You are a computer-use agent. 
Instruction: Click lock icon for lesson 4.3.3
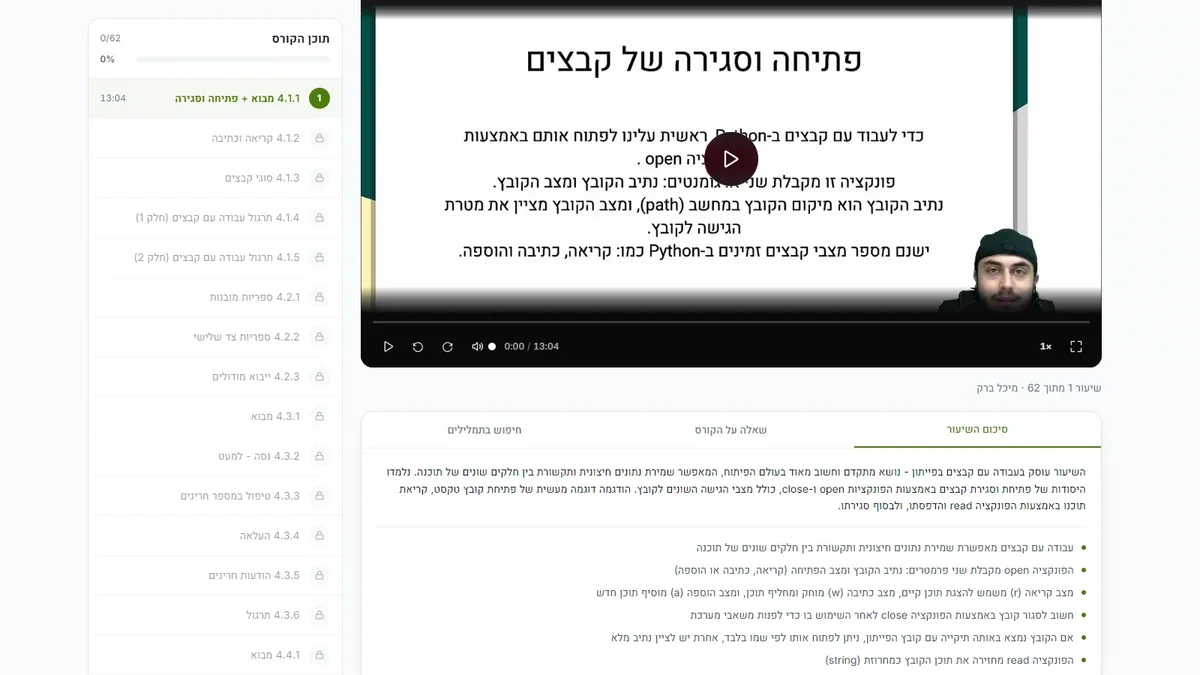click(319, 495)
